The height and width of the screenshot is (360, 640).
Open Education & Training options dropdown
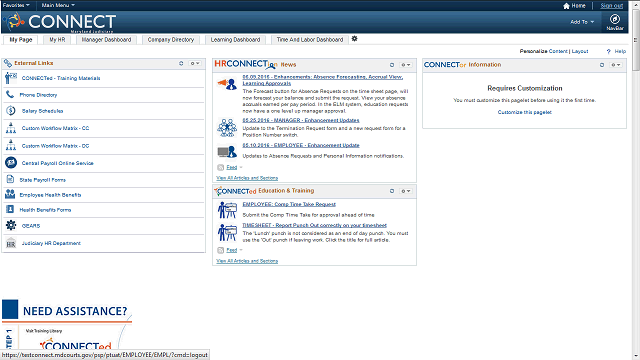[x=406, y=191]
